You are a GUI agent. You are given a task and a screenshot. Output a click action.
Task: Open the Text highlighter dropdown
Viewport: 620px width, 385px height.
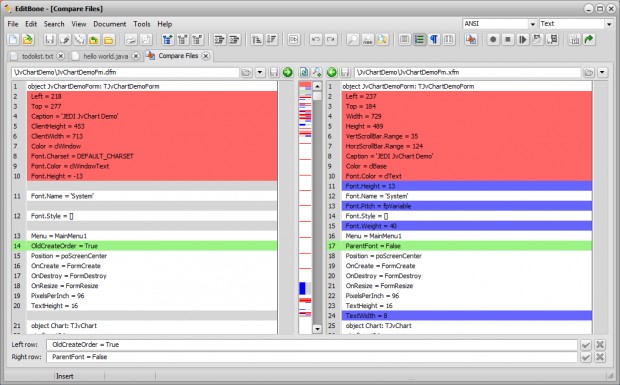(x=609, y=24)
